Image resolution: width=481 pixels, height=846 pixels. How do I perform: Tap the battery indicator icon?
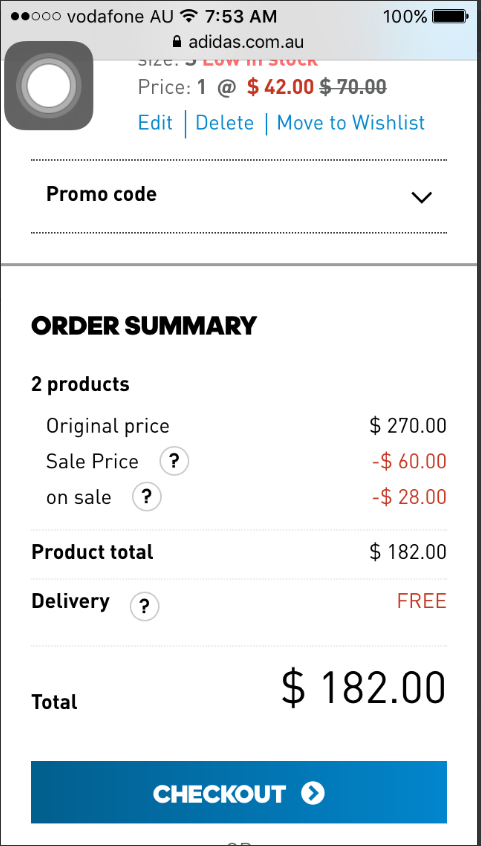(451, 17)
